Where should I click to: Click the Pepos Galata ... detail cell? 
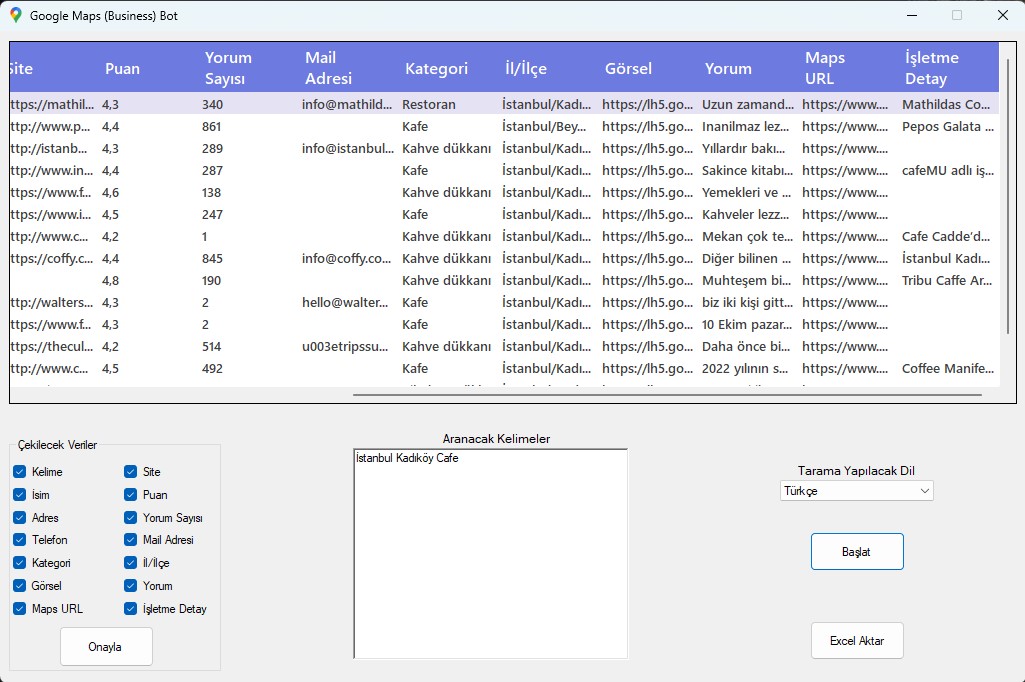[x=948, y=126]
